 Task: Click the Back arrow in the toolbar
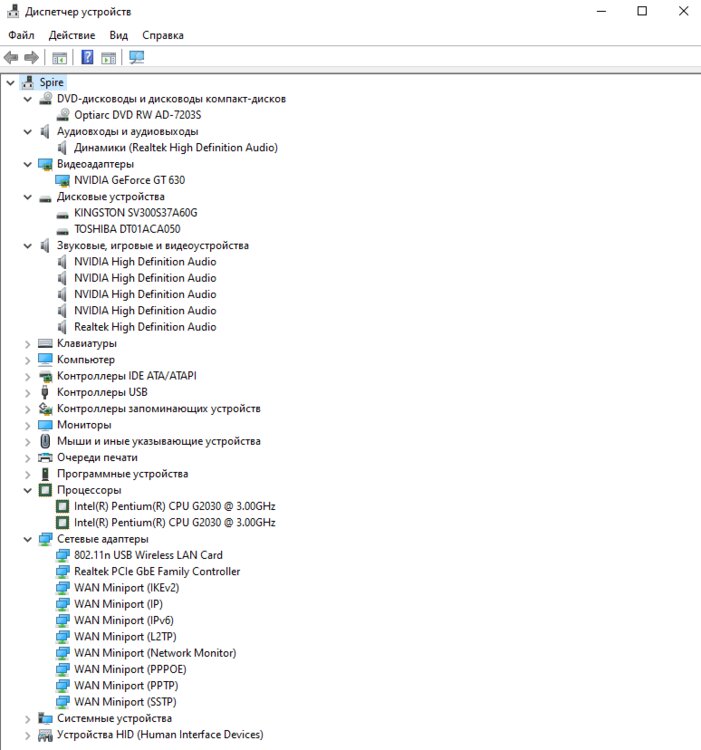(x=11, y=57)
